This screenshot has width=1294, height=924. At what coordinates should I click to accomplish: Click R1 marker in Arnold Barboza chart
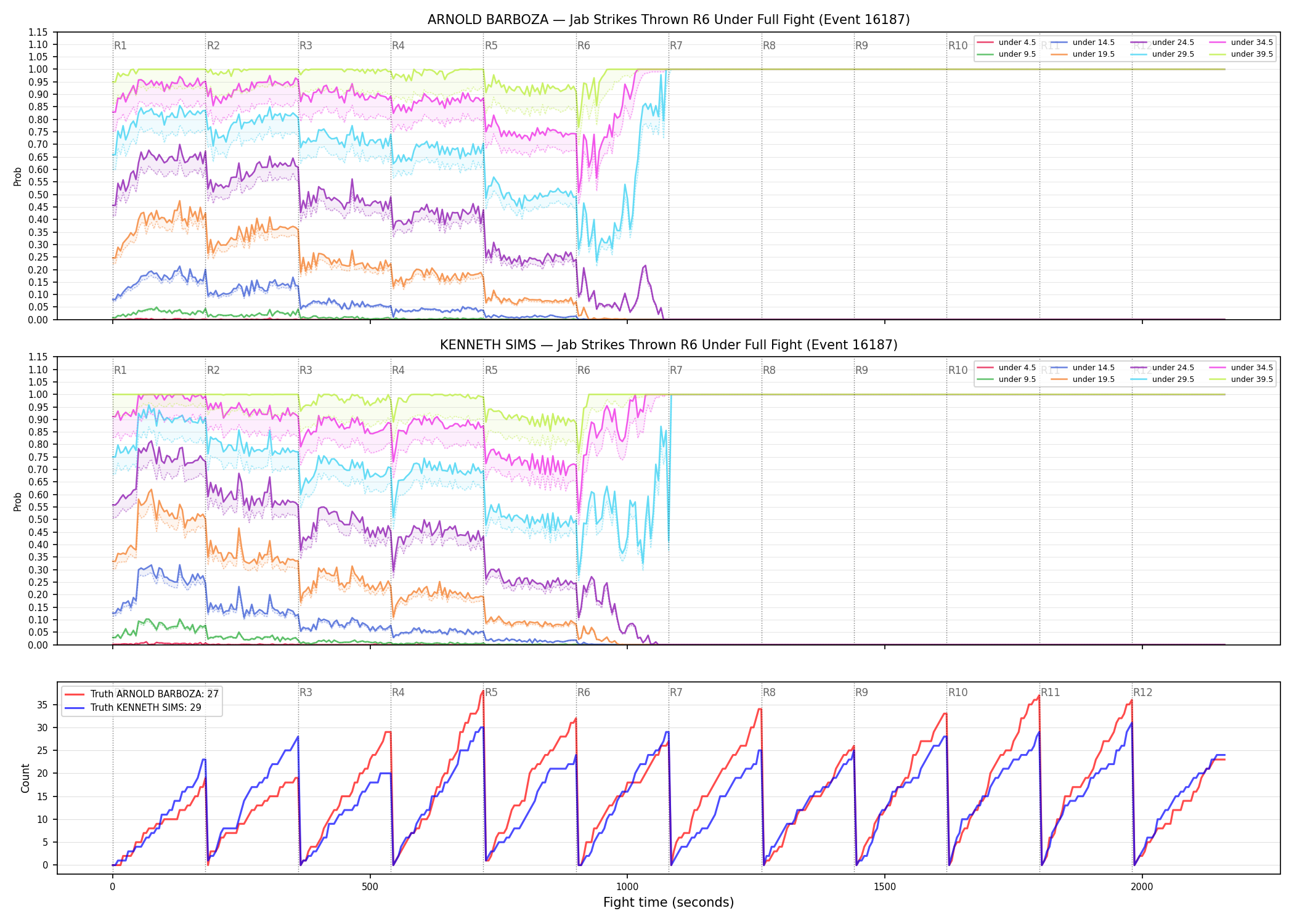click(x=120, y=46)
